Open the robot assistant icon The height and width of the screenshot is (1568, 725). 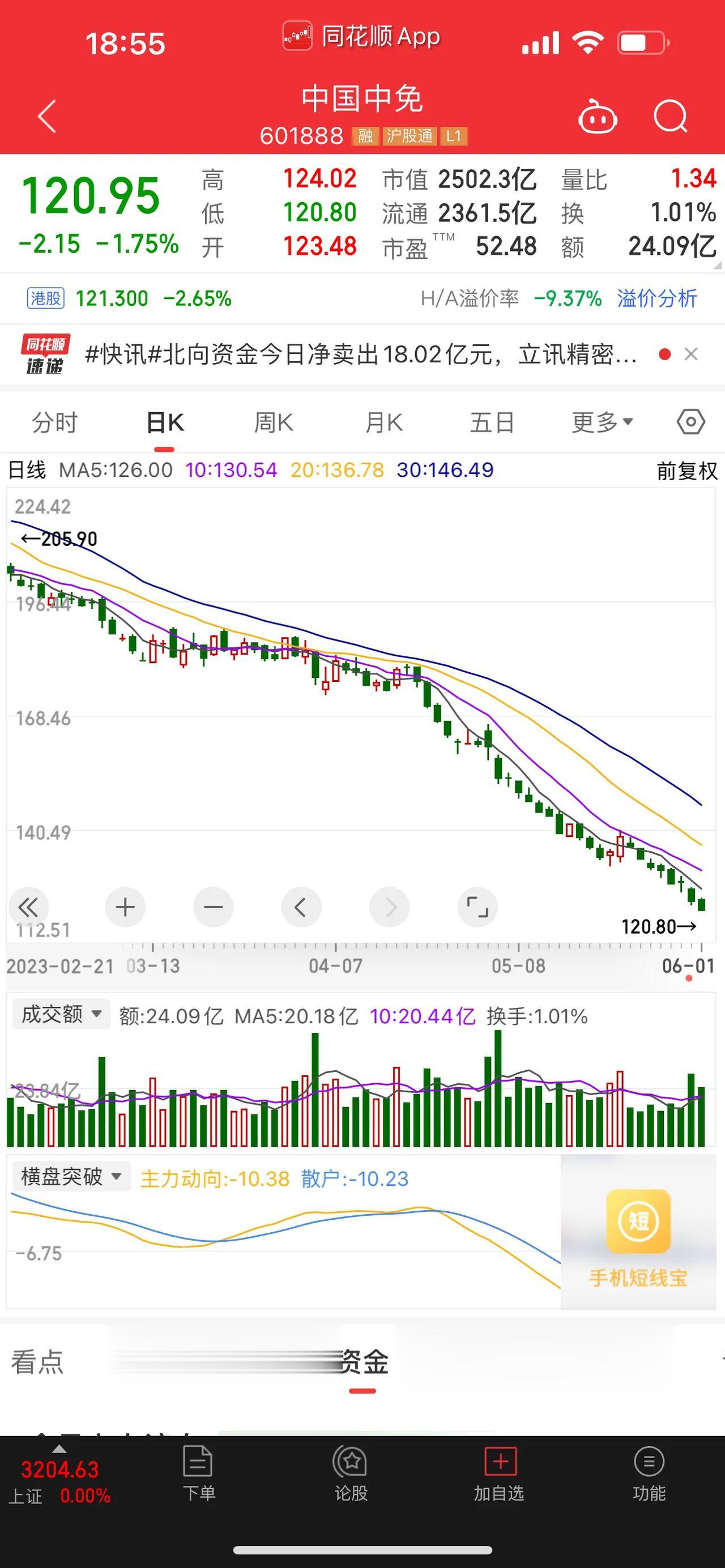click(x=597, y=116)
